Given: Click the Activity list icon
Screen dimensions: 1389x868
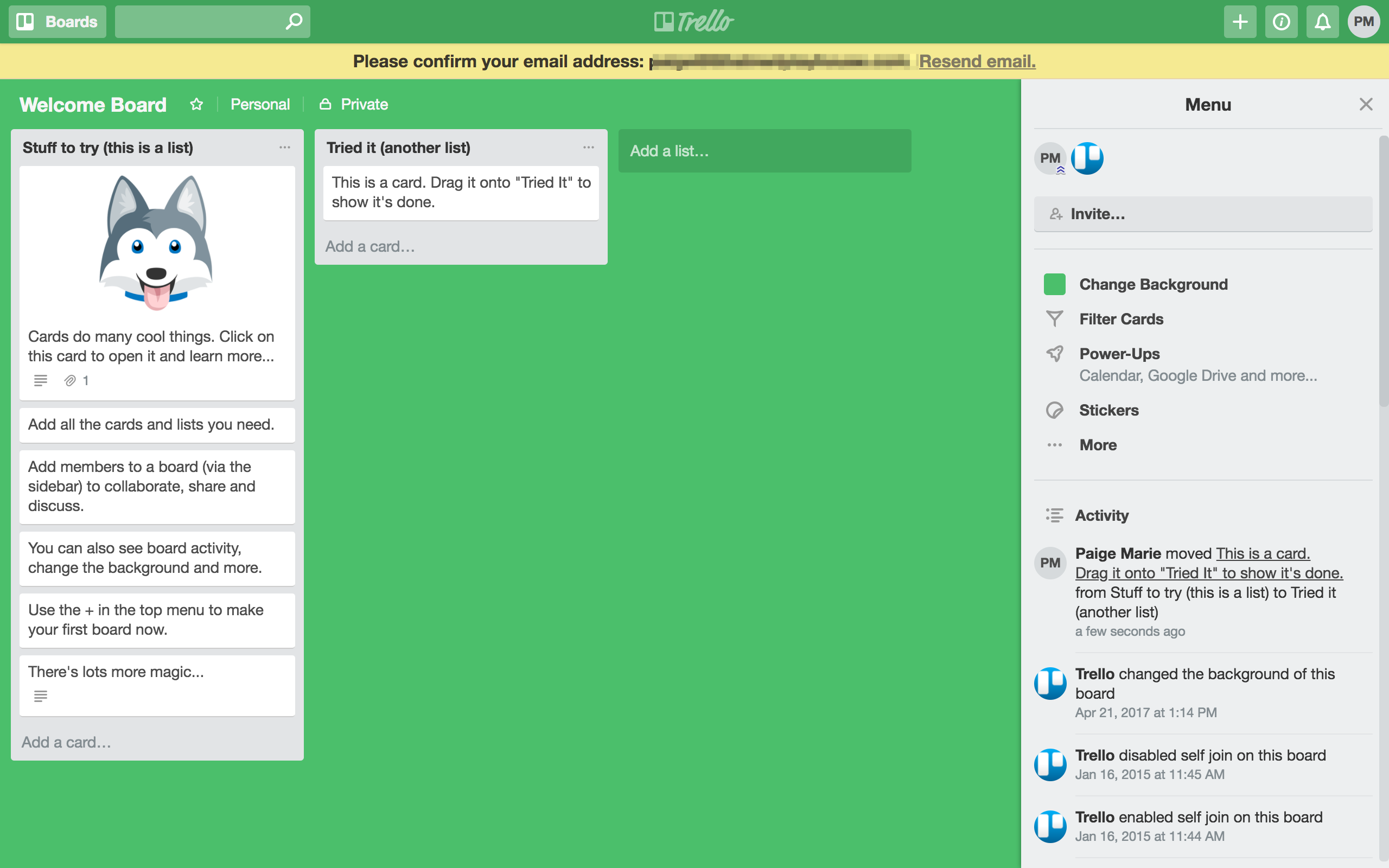Looking at the screenshot, I should coord(1054,515).
